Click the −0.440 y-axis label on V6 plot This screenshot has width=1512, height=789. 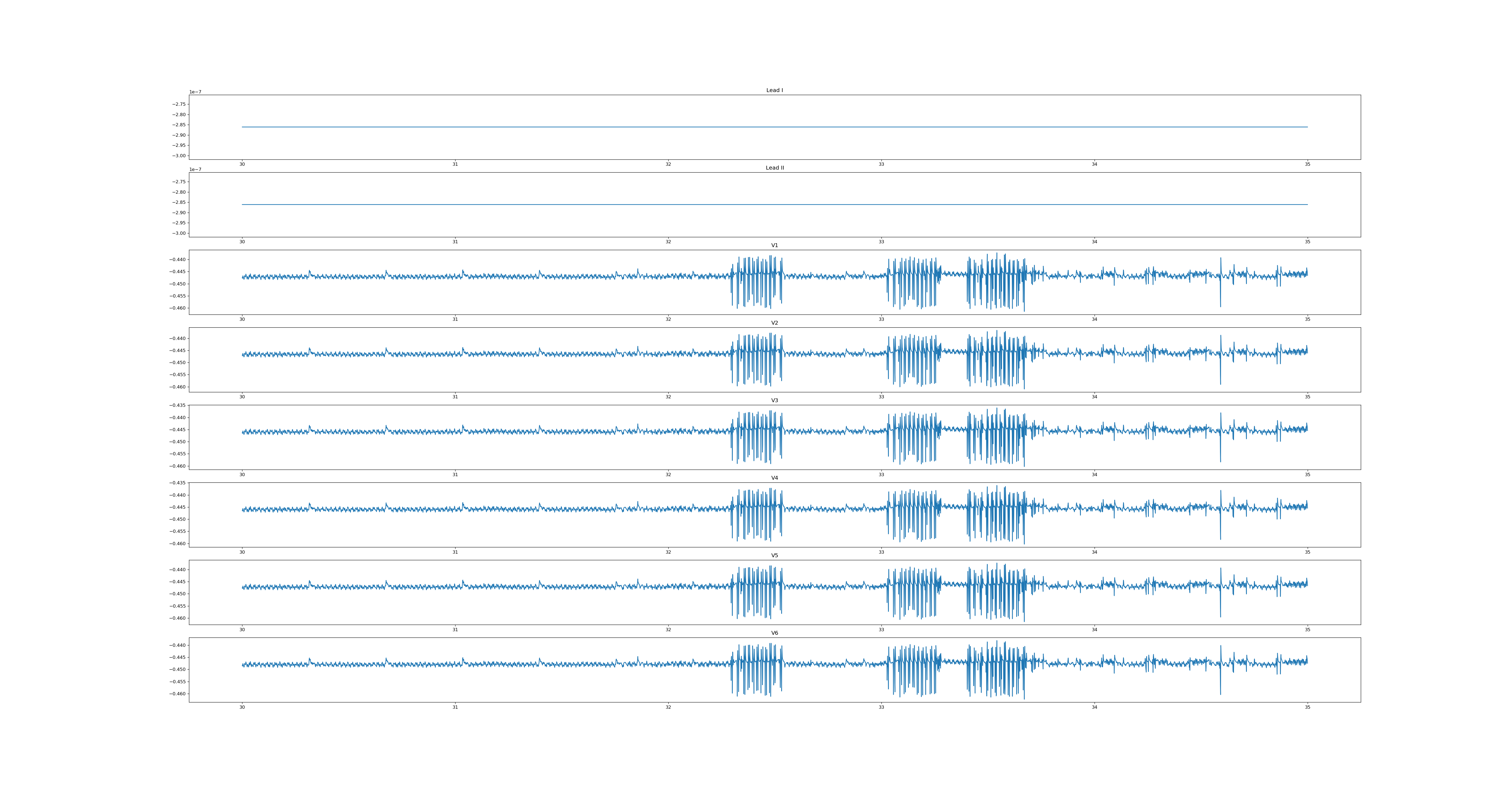pos(178,645)
